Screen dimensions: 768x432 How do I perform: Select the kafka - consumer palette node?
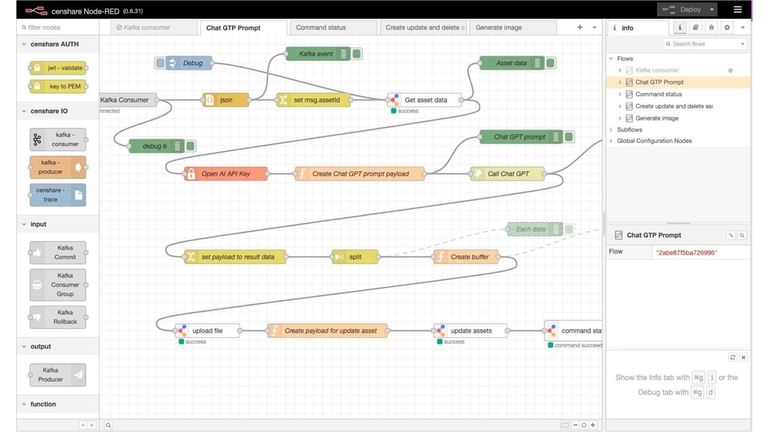58,140
